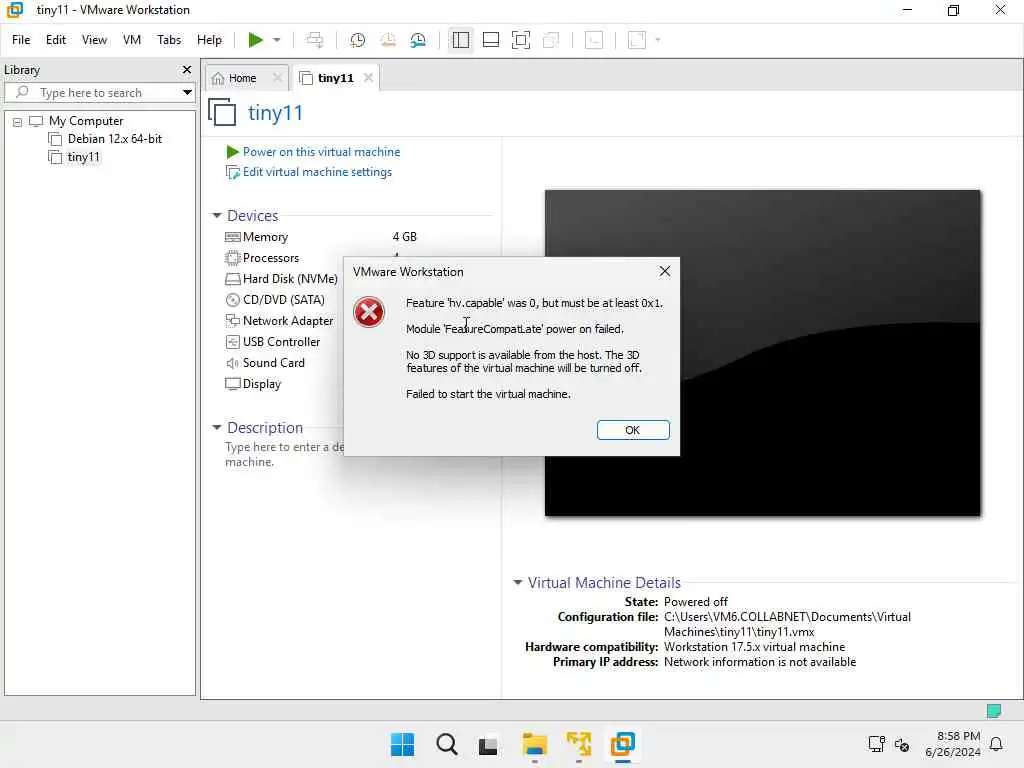Close the VMware Workstation error dialog
The width and height of the screenshot is (1024, 768).
tap(665, 271)
